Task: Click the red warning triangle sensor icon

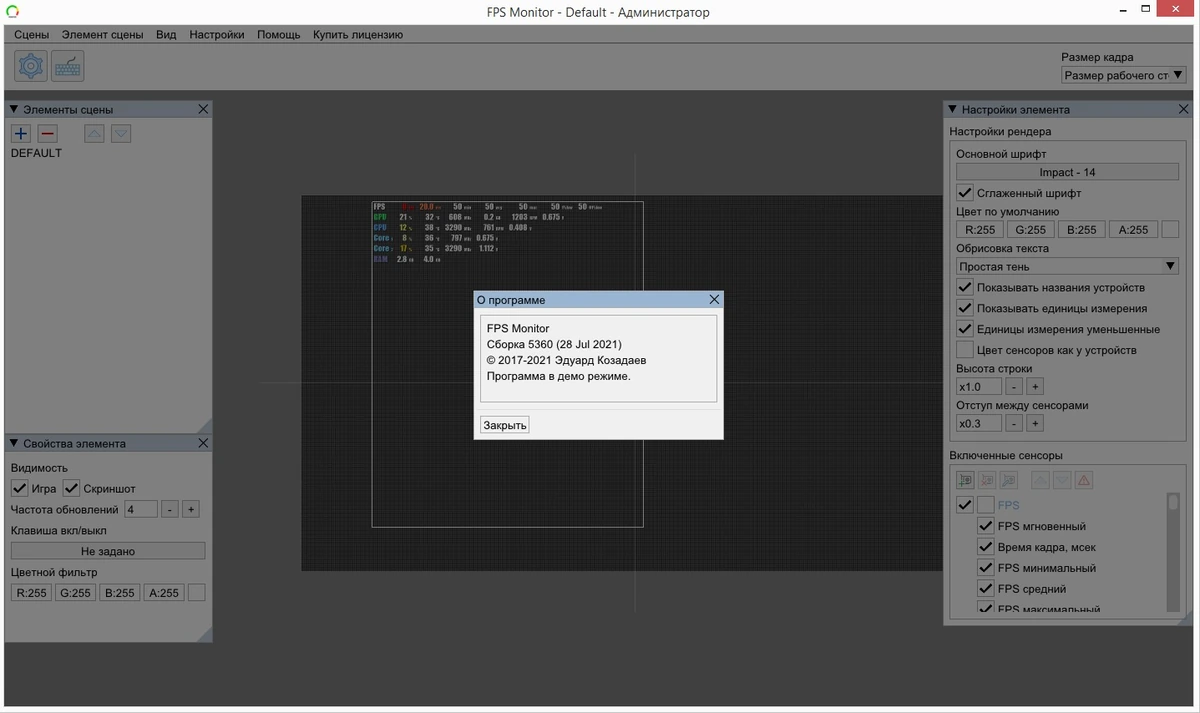Action: (x=1084, y=481)
